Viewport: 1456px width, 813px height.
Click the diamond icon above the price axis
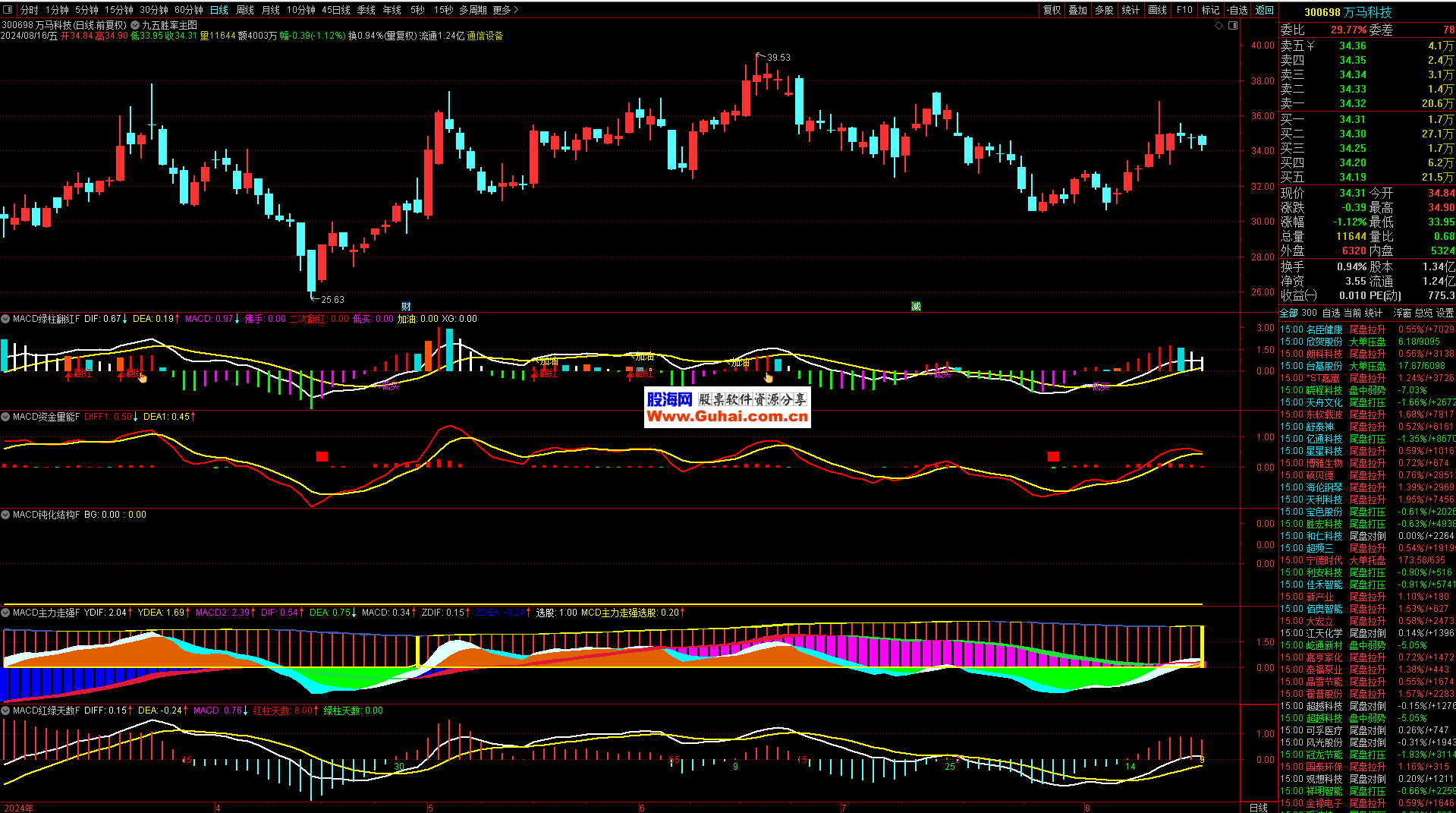coord(1219,26)
